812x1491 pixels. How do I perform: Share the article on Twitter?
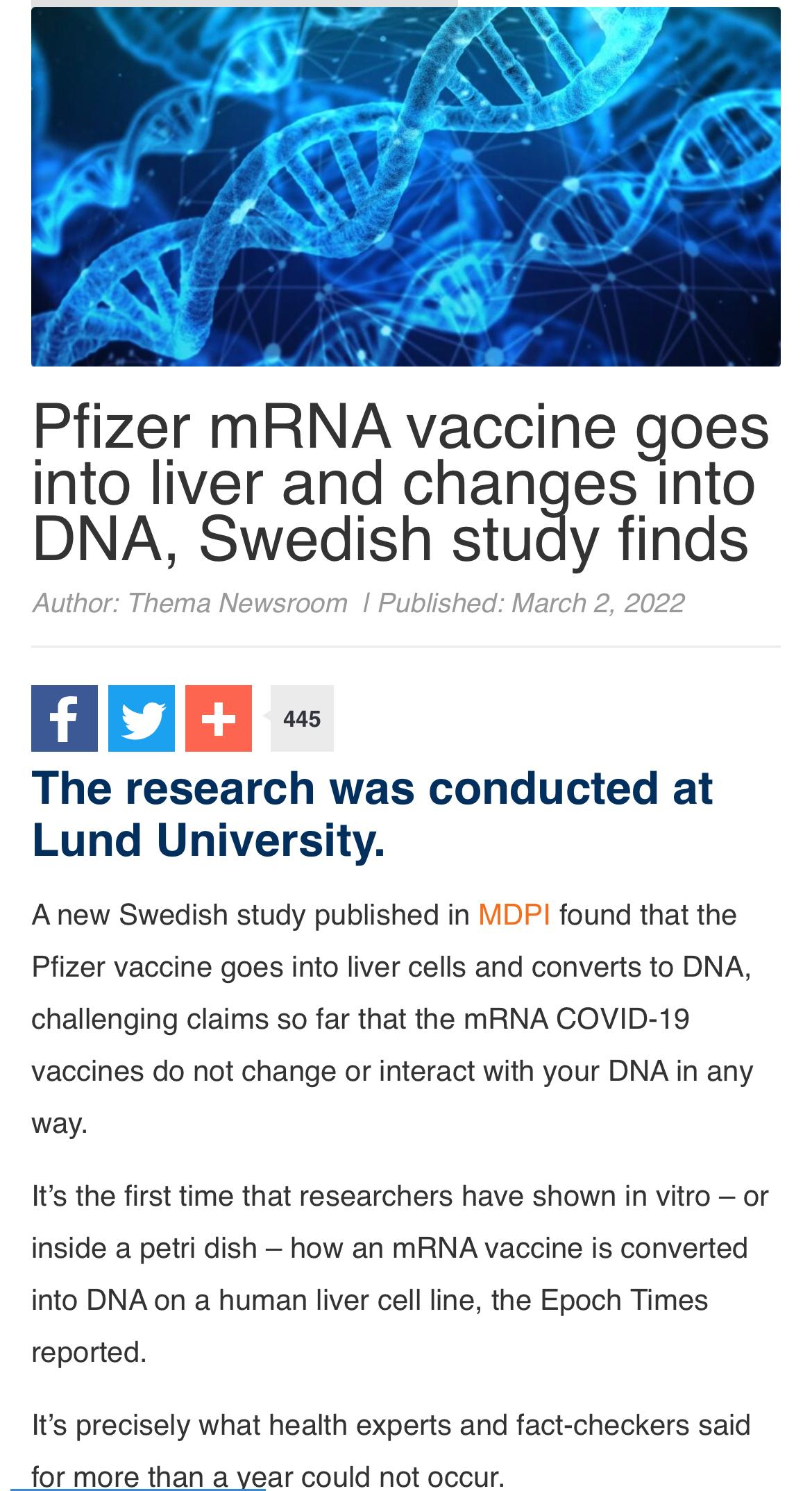point(142,718)
